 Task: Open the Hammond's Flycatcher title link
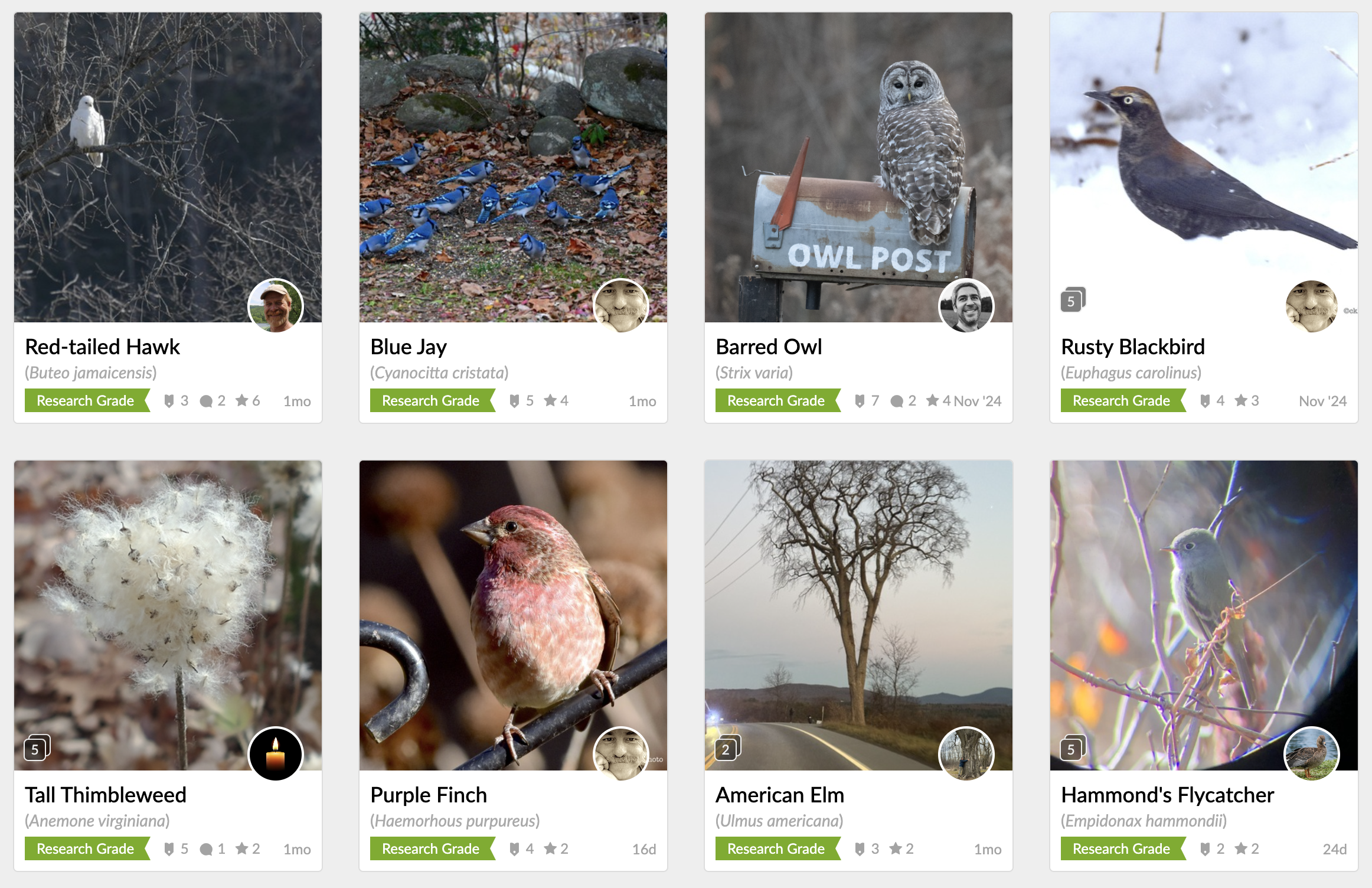point(1167,795)
